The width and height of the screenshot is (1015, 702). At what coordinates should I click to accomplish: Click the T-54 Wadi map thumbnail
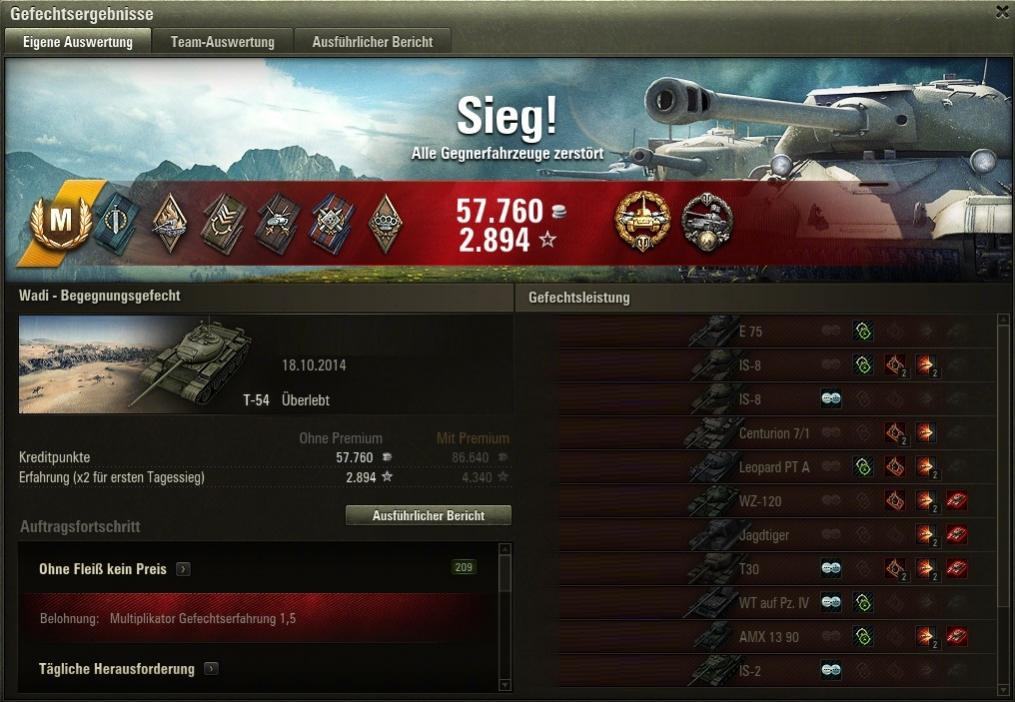coord(135,365)
